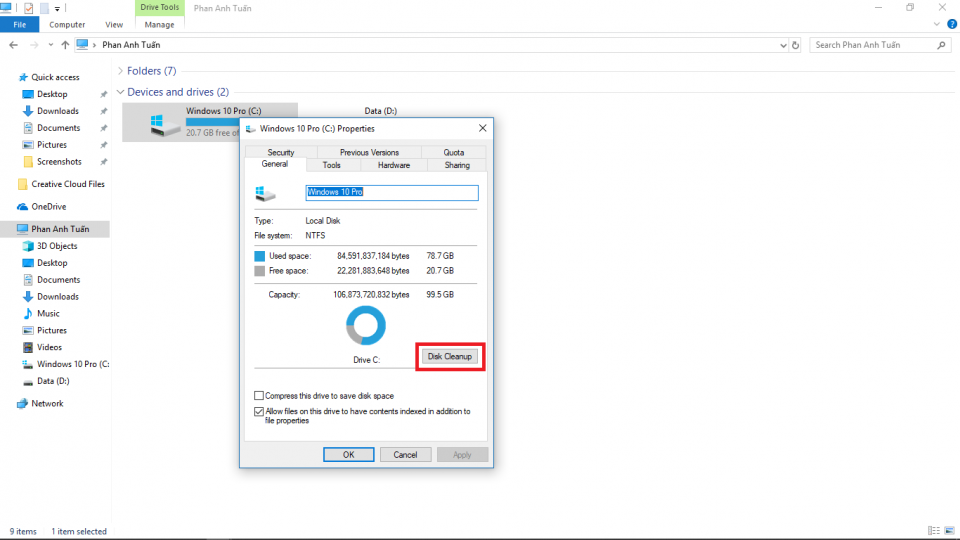Open the Network icon in sidebar

tap(23, 403)
